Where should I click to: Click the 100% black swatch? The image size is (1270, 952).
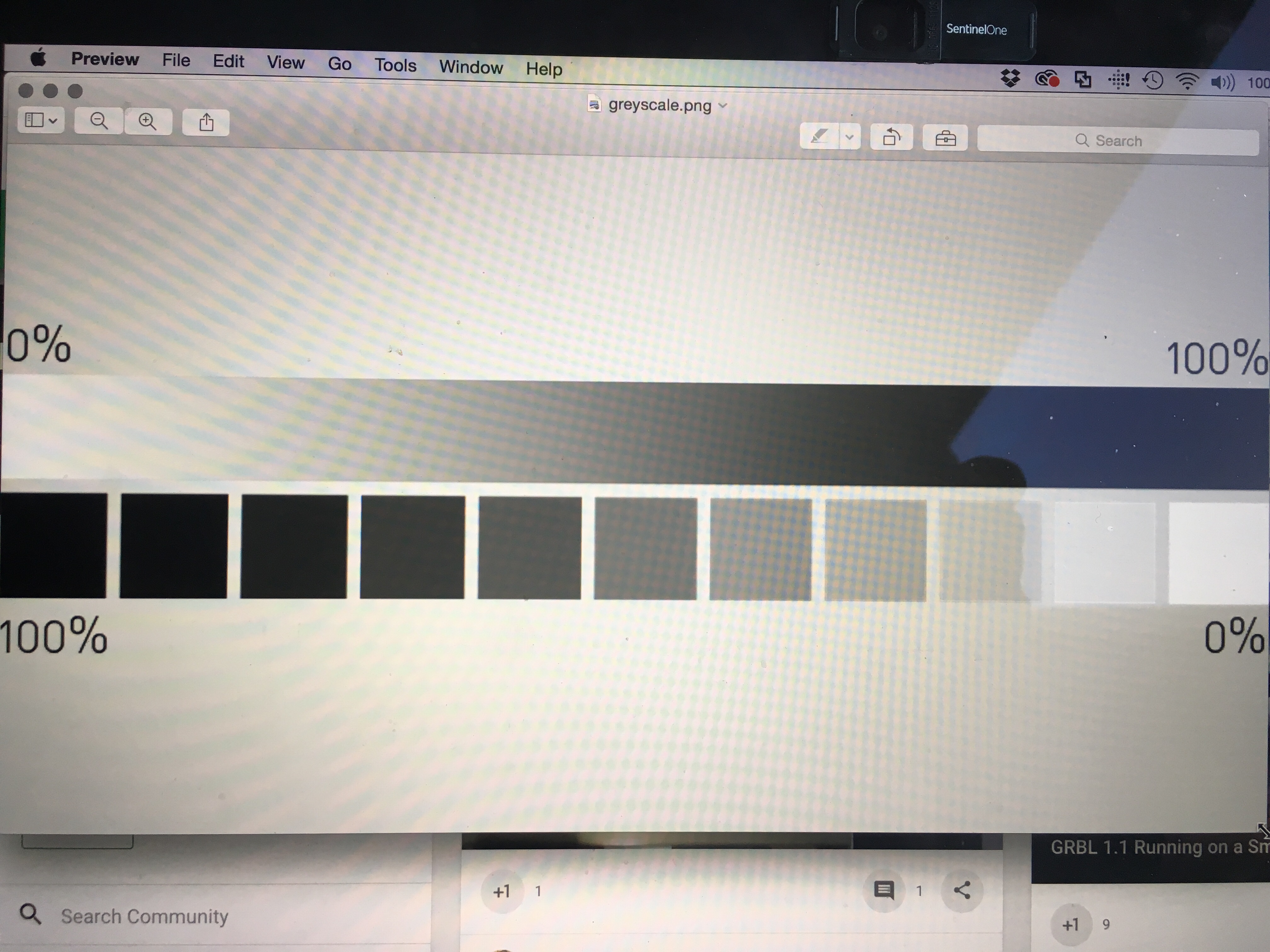54,546
